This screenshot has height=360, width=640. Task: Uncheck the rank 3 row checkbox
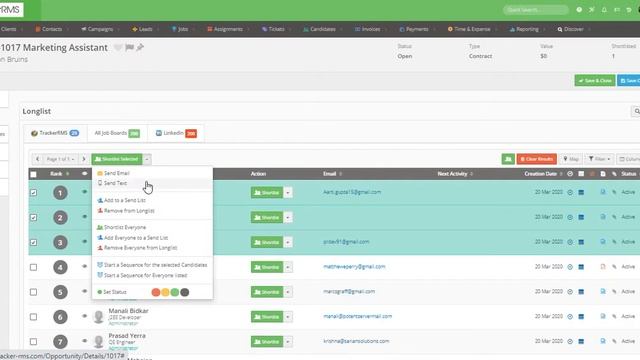[33, 242]
